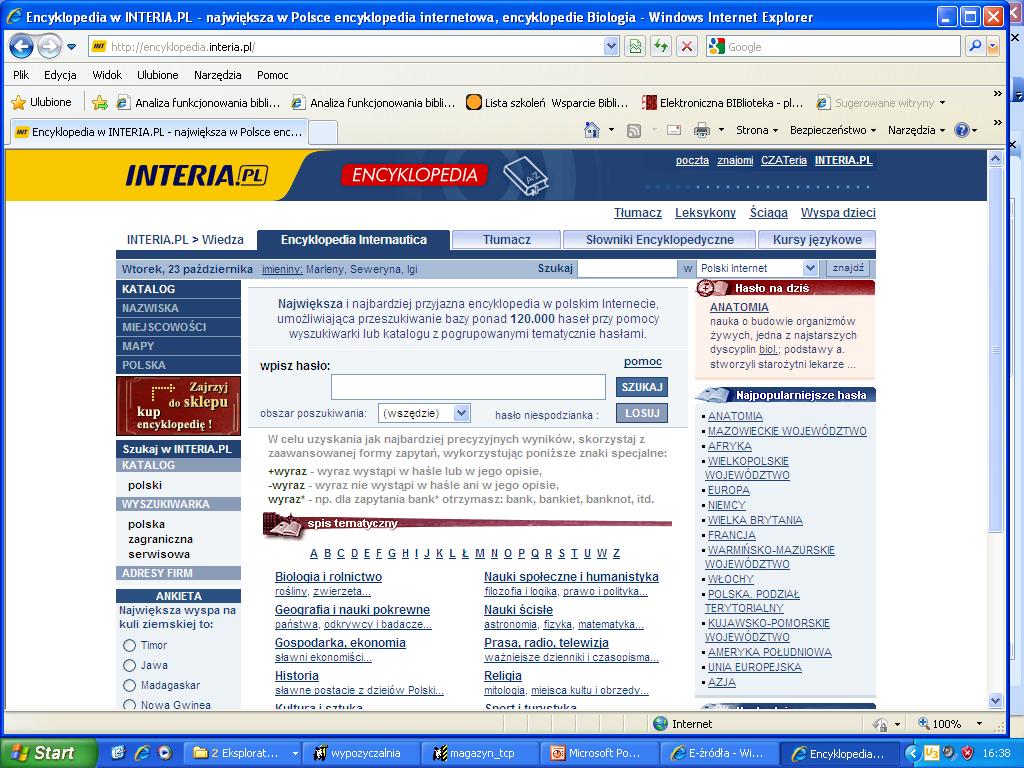The image size is (1024, 768).
Task: Click the Google search magnifier icon
Action: coord(975,46)
